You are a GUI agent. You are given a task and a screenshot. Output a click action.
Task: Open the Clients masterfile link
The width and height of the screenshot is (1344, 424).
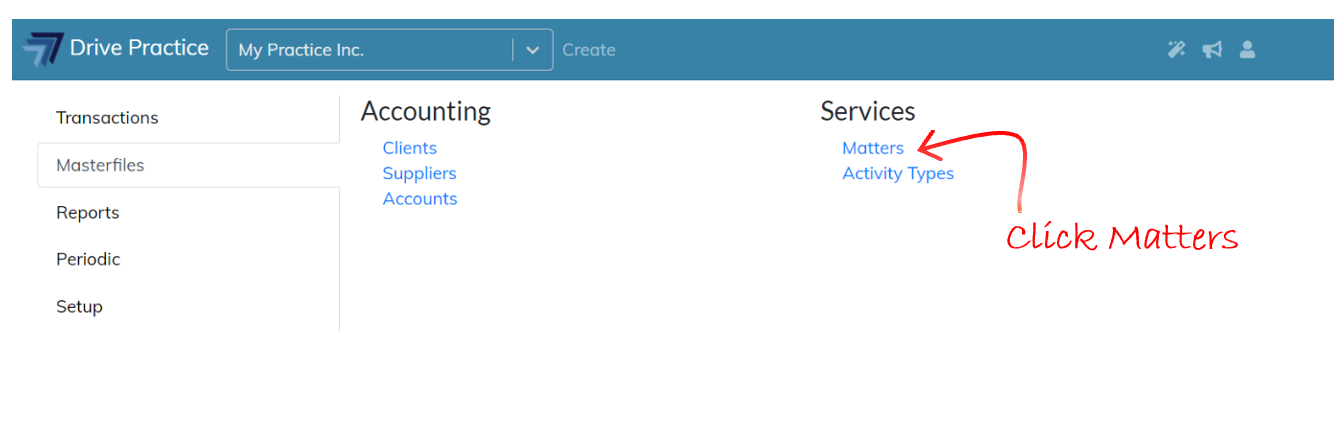coord(410,148)
